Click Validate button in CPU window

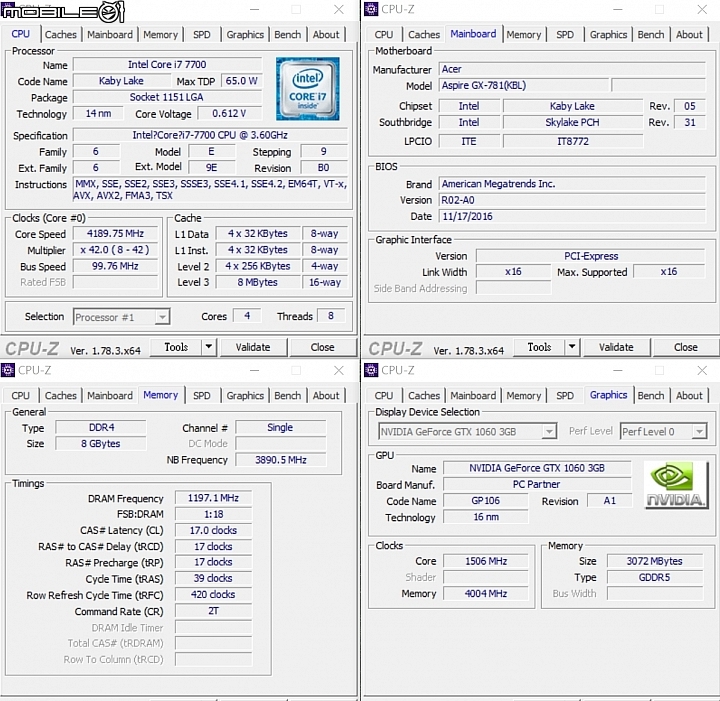[253, 347]
